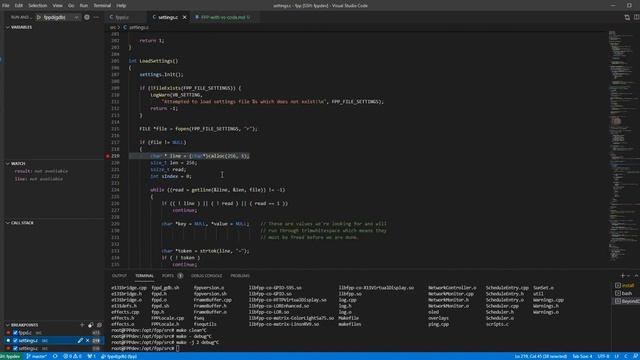The image size is (640, 360).
Task: Toggle checkbox of last settings.c breakpoint
Action: pyautogui.click(x=15, y=348)
